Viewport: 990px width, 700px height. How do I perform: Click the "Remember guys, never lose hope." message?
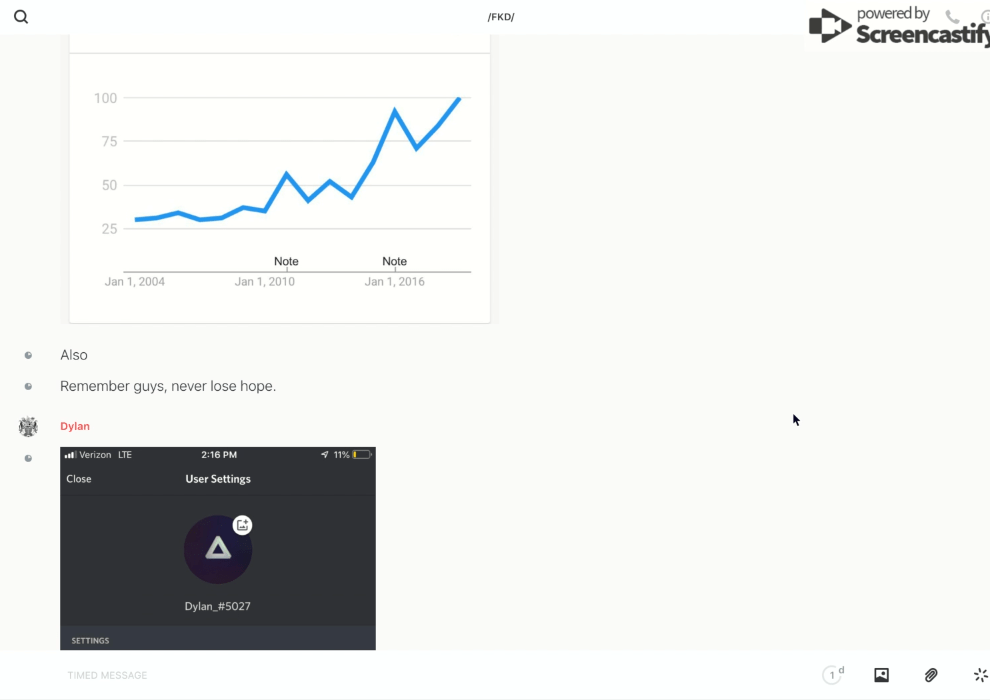168,386
